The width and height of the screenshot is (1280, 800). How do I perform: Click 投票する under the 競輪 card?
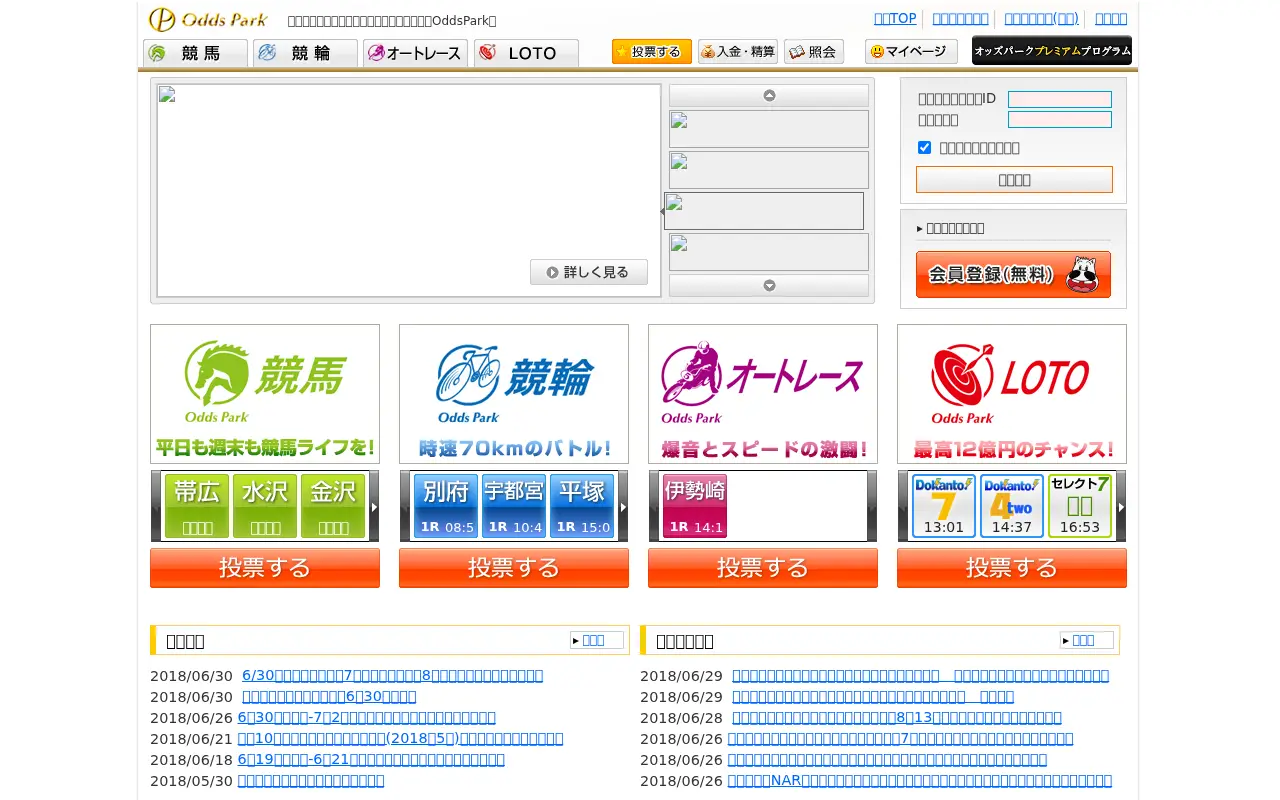click(514, 568)
